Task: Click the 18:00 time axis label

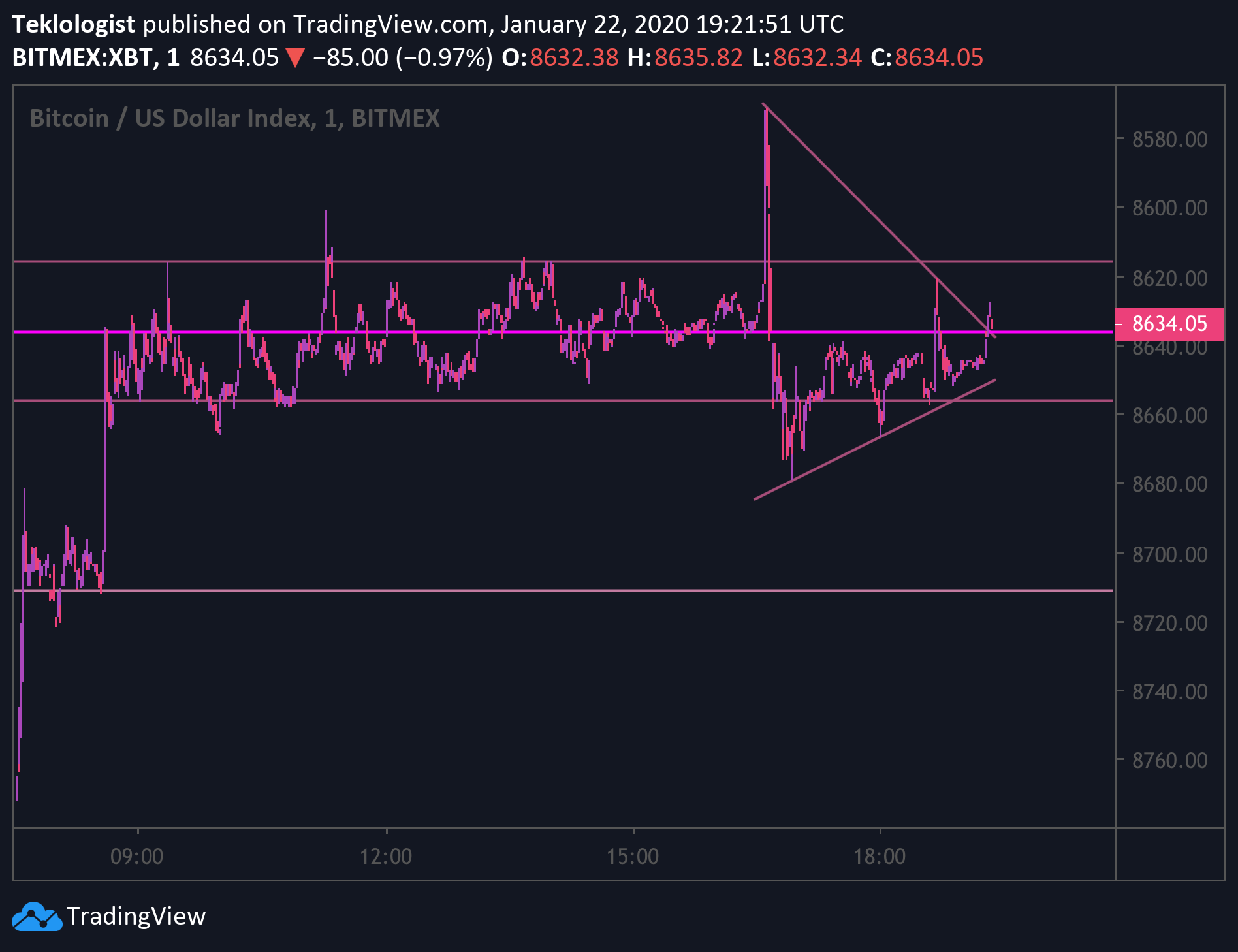Action: [x=880, y=856]
